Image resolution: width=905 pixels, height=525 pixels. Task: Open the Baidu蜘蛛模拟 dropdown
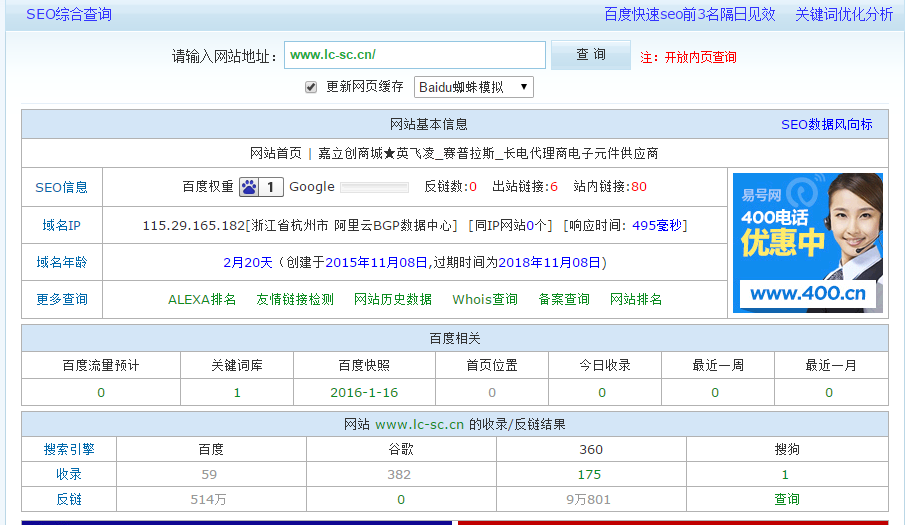click(x=473, y=87)
